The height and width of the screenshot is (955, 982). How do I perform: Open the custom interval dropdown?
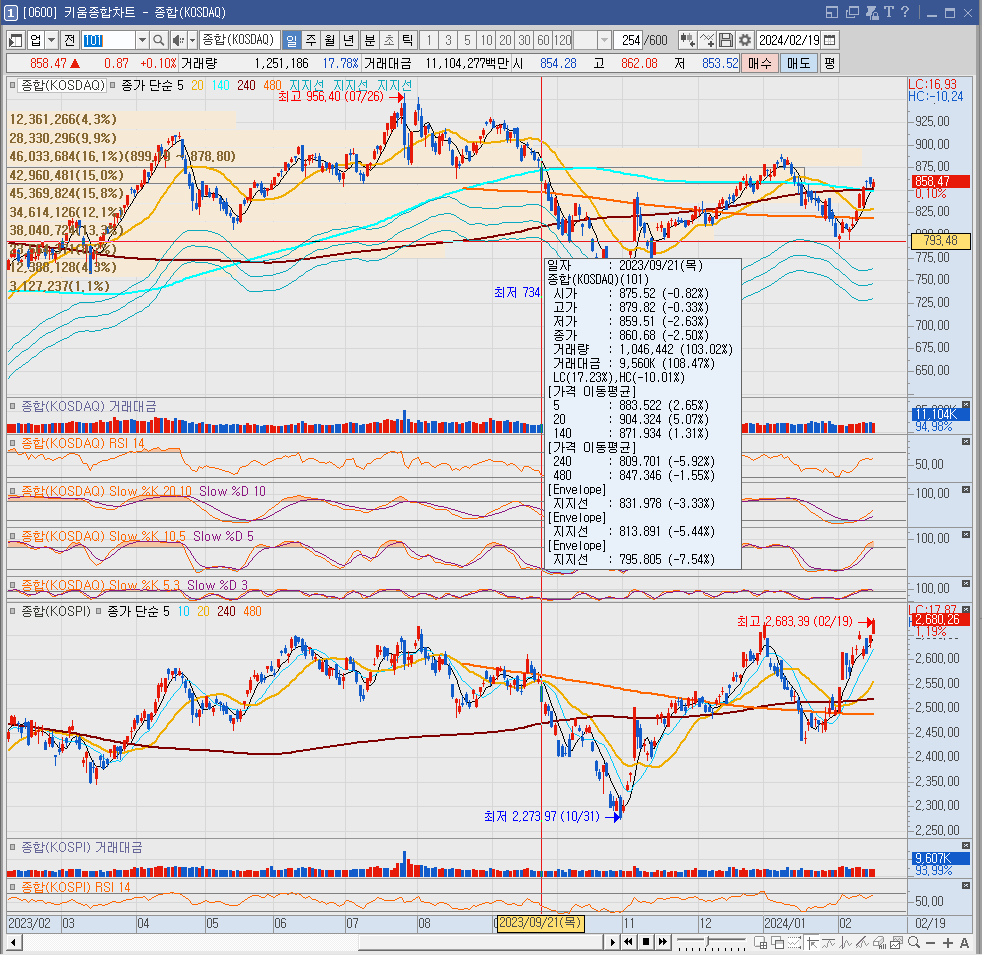click(604, 41)
